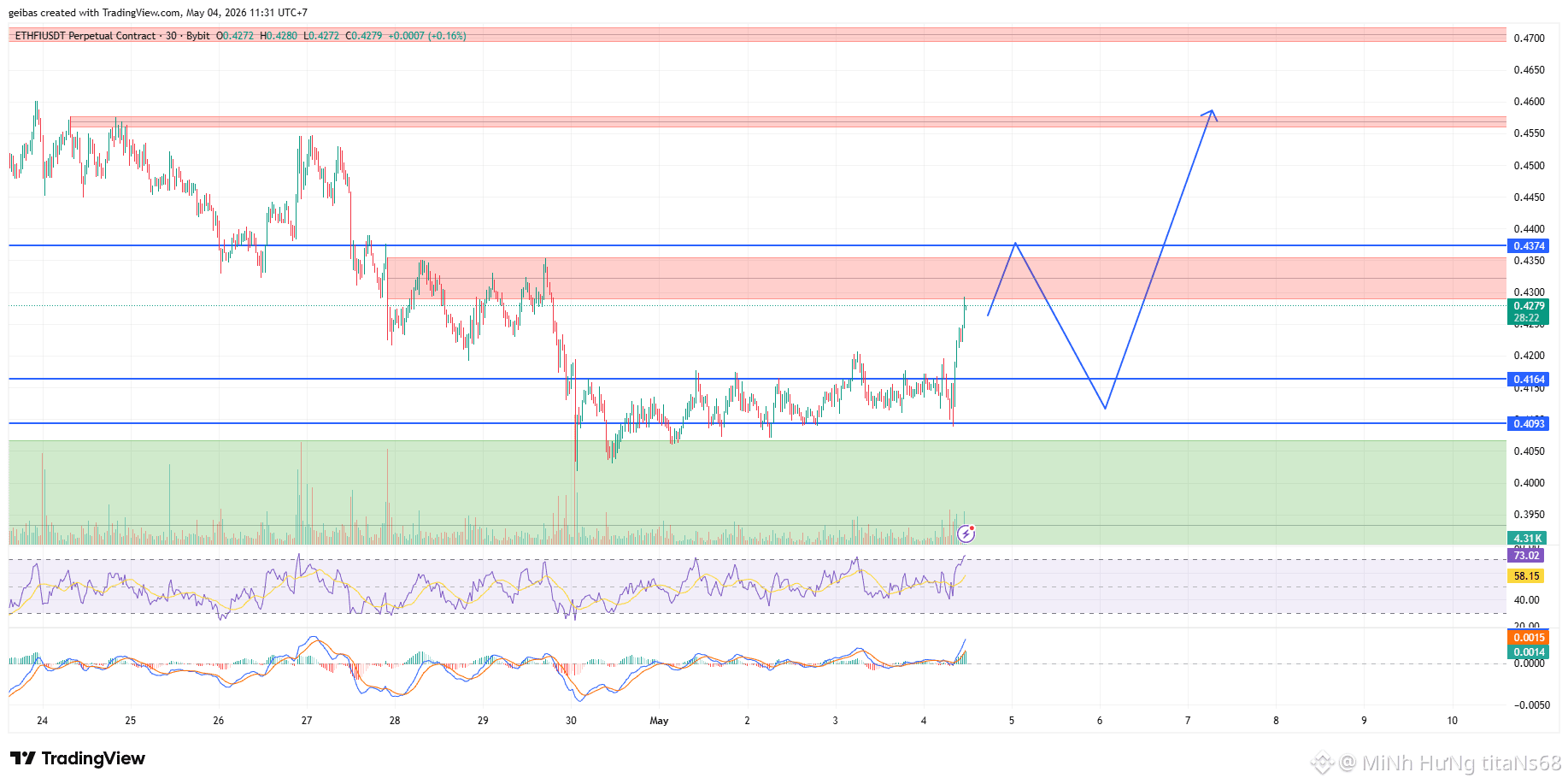Click 0.4700 on the price axis
Screen dimensions: 1568x784
tap(1530, 38)
